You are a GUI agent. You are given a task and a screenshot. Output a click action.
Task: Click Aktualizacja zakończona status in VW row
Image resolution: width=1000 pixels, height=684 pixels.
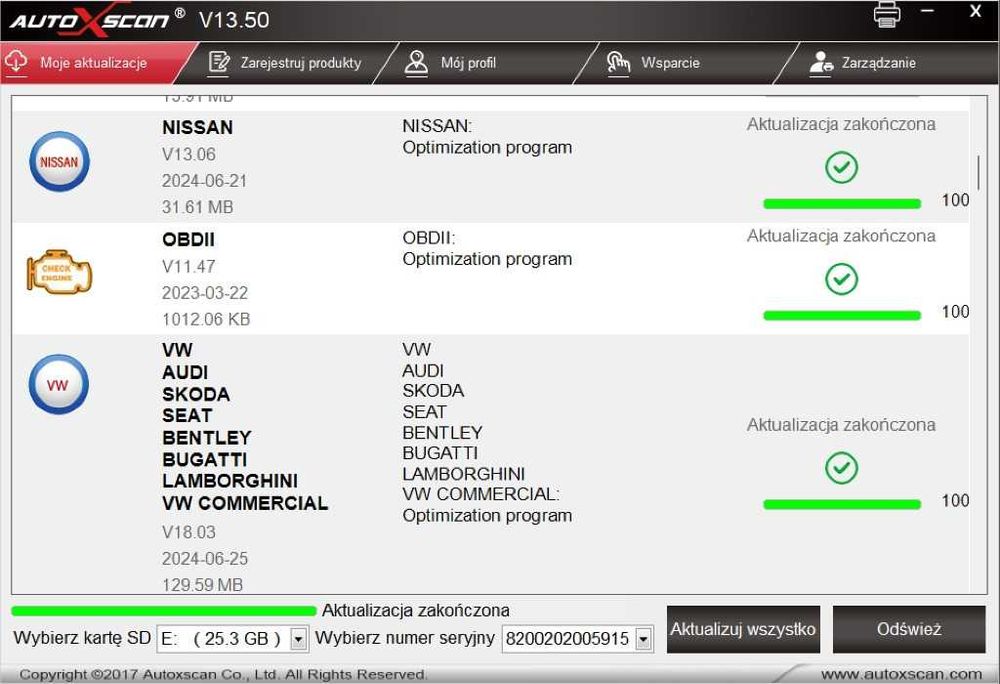(841, 425)
